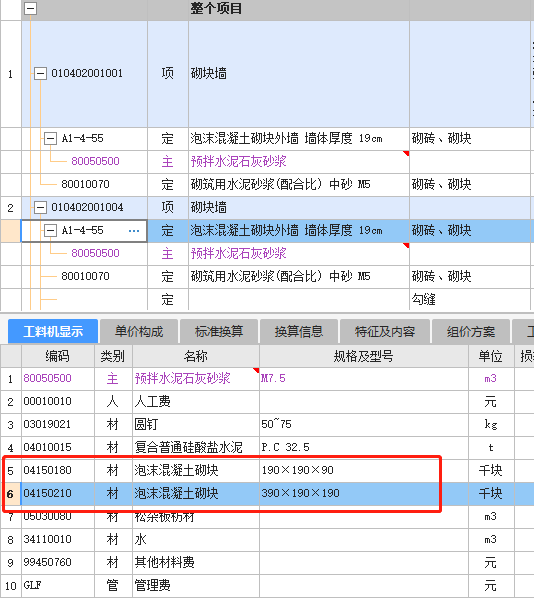Click the 名称 column header

[196, 356]
